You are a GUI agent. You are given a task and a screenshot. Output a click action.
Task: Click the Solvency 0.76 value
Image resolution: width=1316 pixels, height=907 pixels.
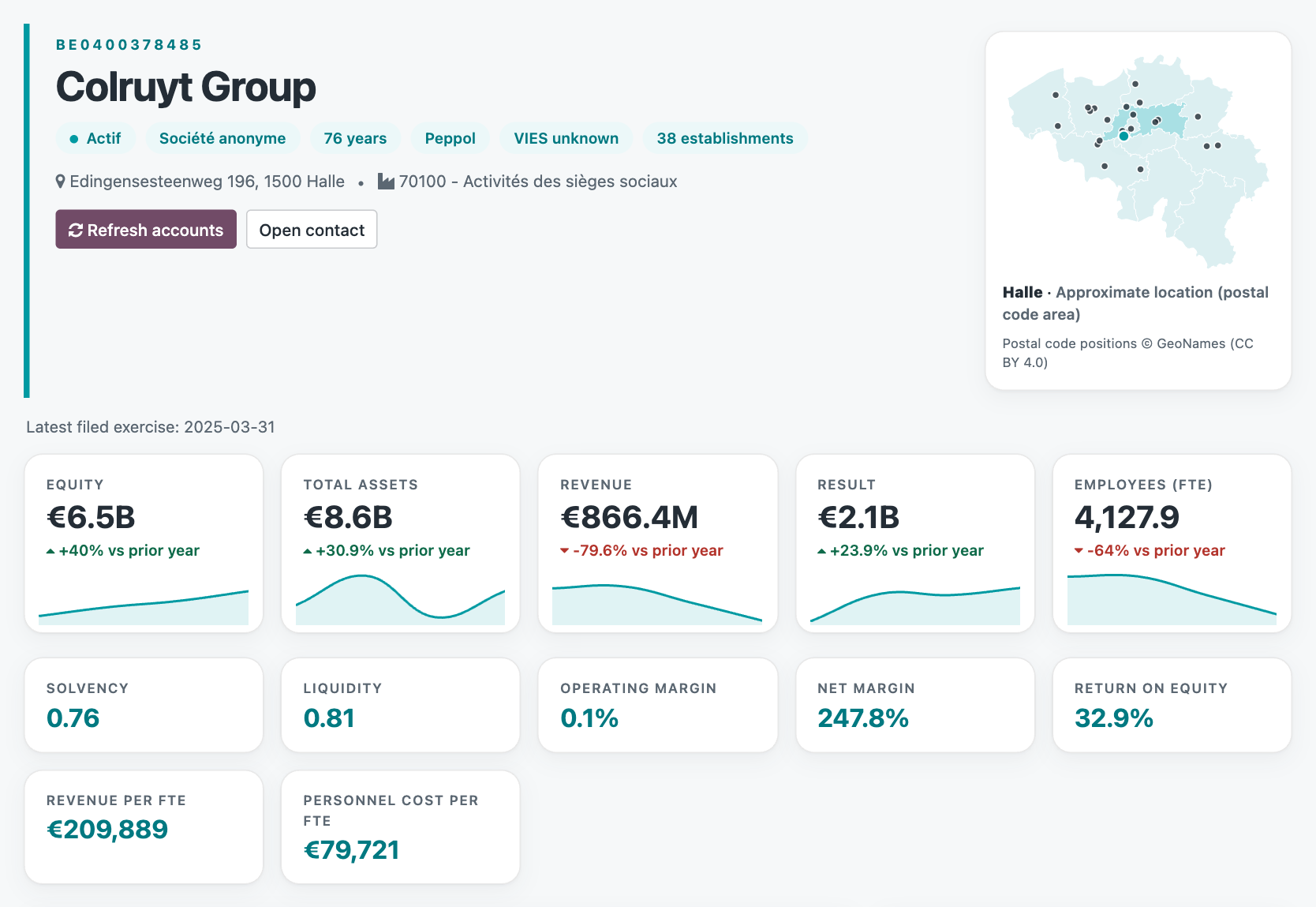pyautogui.click(x=73, y=718)
